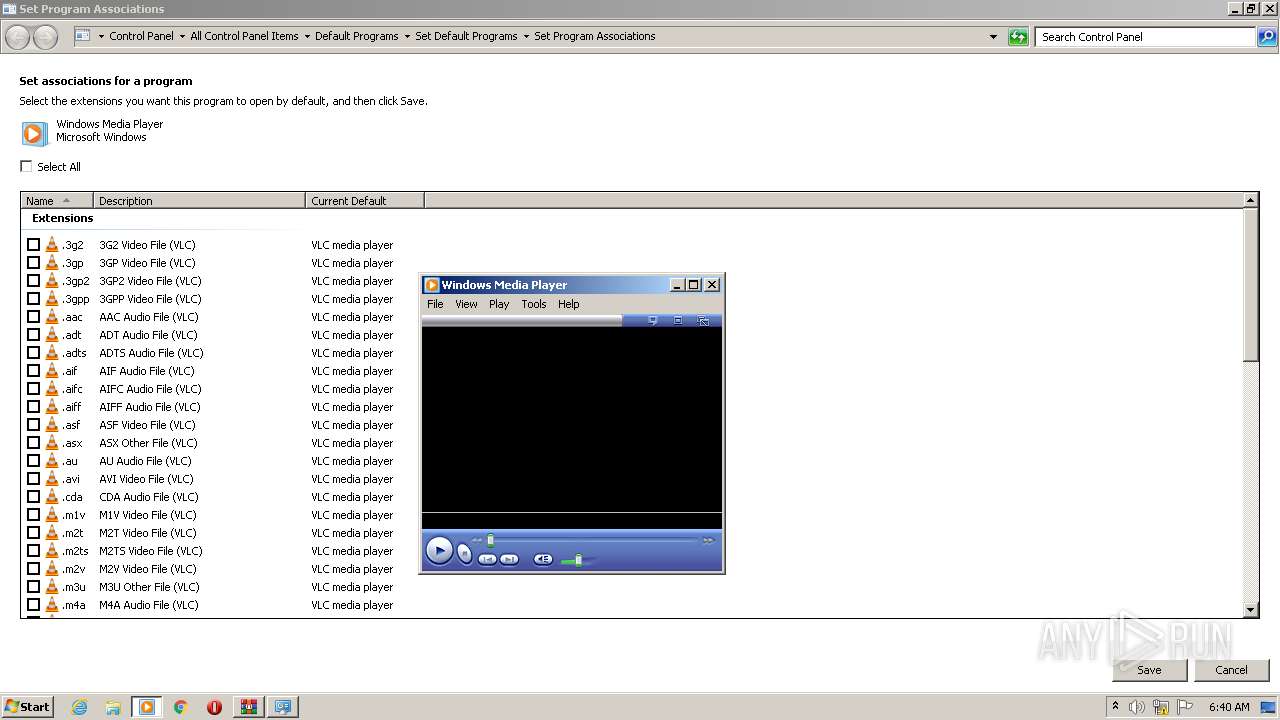This screenshot has width=1280, height=720.
Task: Check the .avi extension checkbox
Action: (x=33, y=478)
